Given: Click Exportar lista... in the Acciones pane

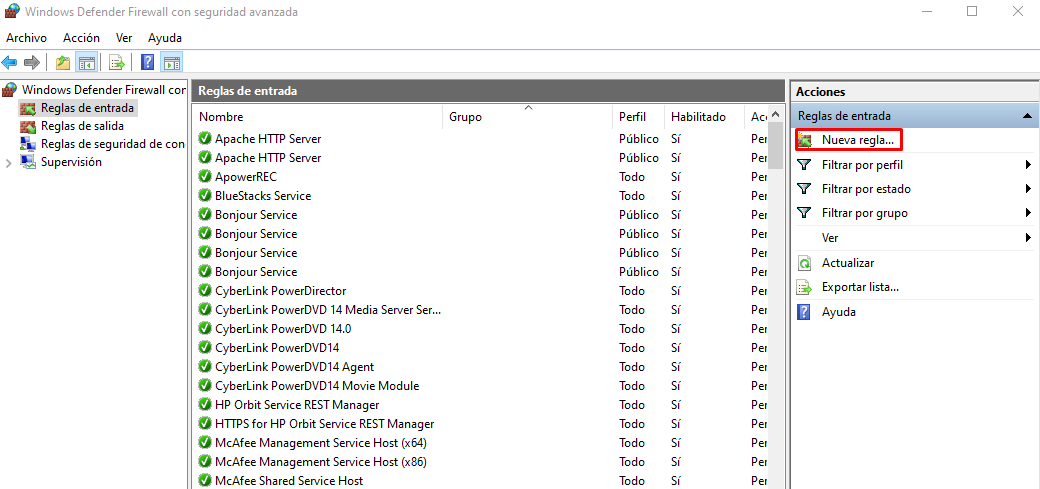Looking at the screenshot, I should click(x=860, y=287).
